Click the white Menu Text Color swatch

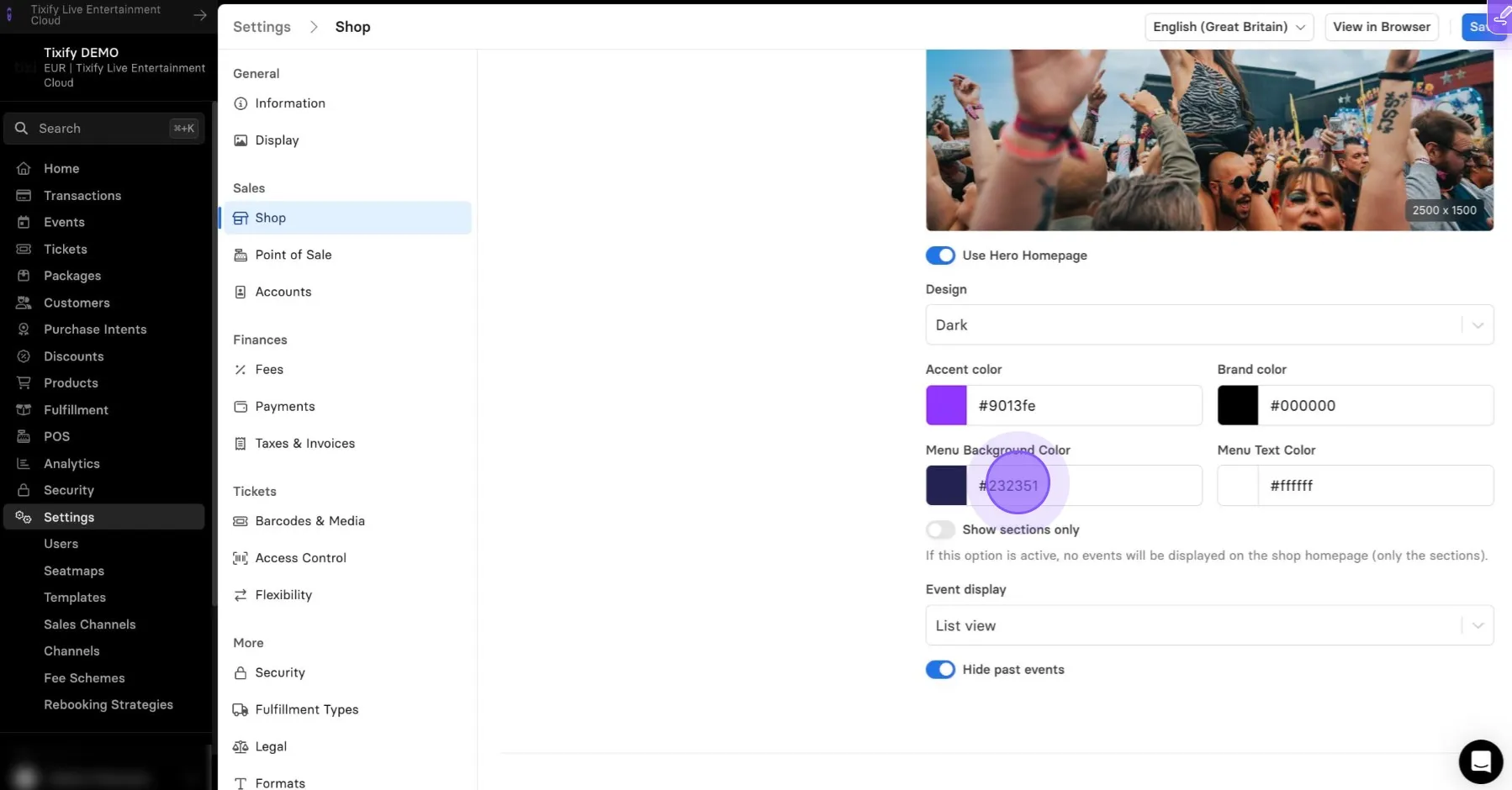click(1238, 485)
